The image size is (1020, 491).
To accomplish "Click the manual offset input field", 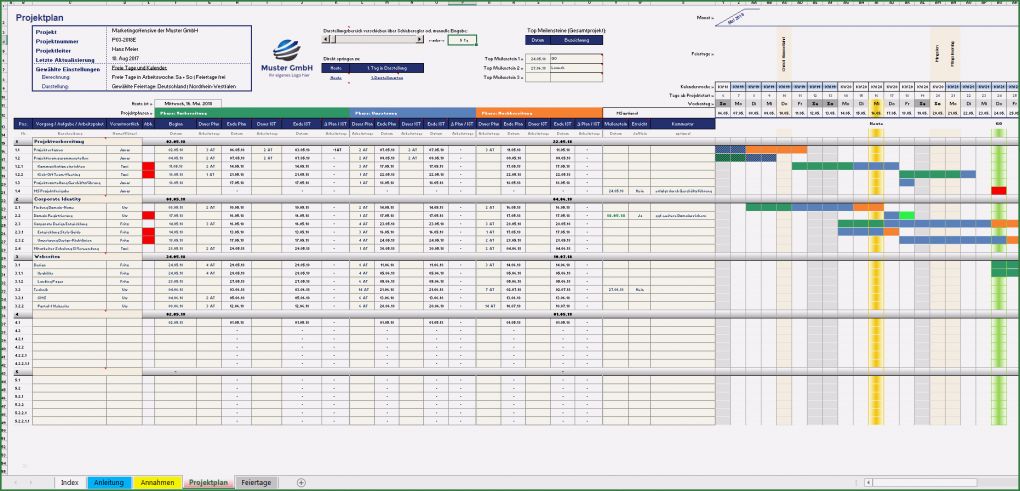I will coord(462,41).
